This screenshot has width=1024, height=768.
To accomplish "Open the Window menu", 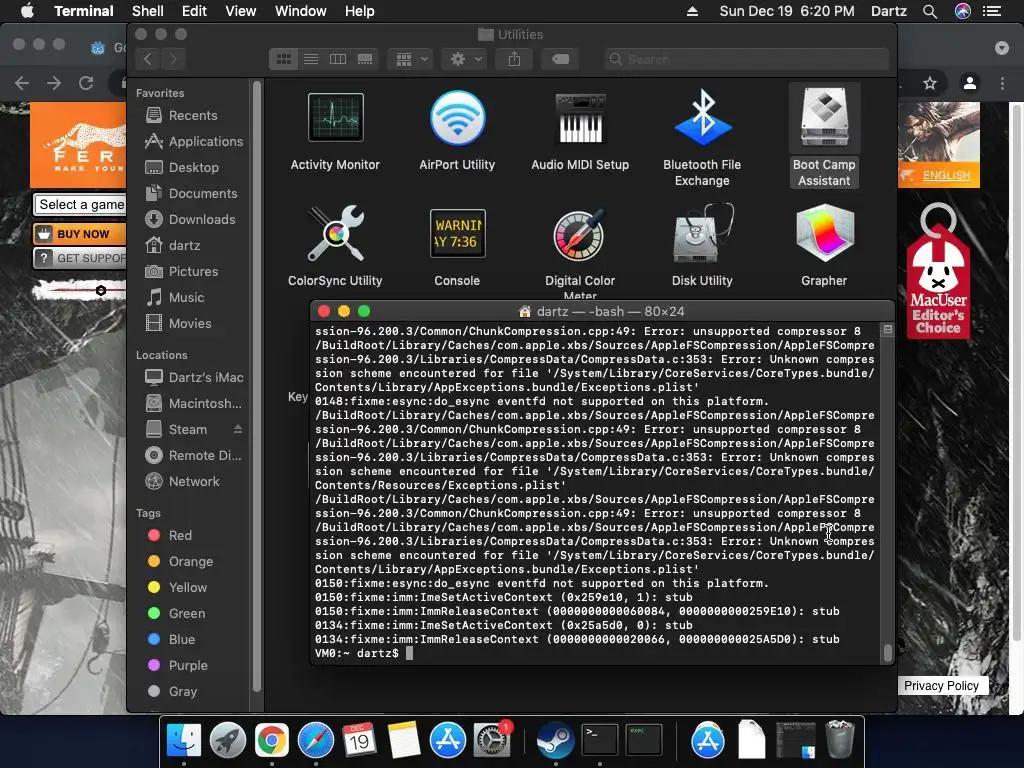I will pos(300,11).
